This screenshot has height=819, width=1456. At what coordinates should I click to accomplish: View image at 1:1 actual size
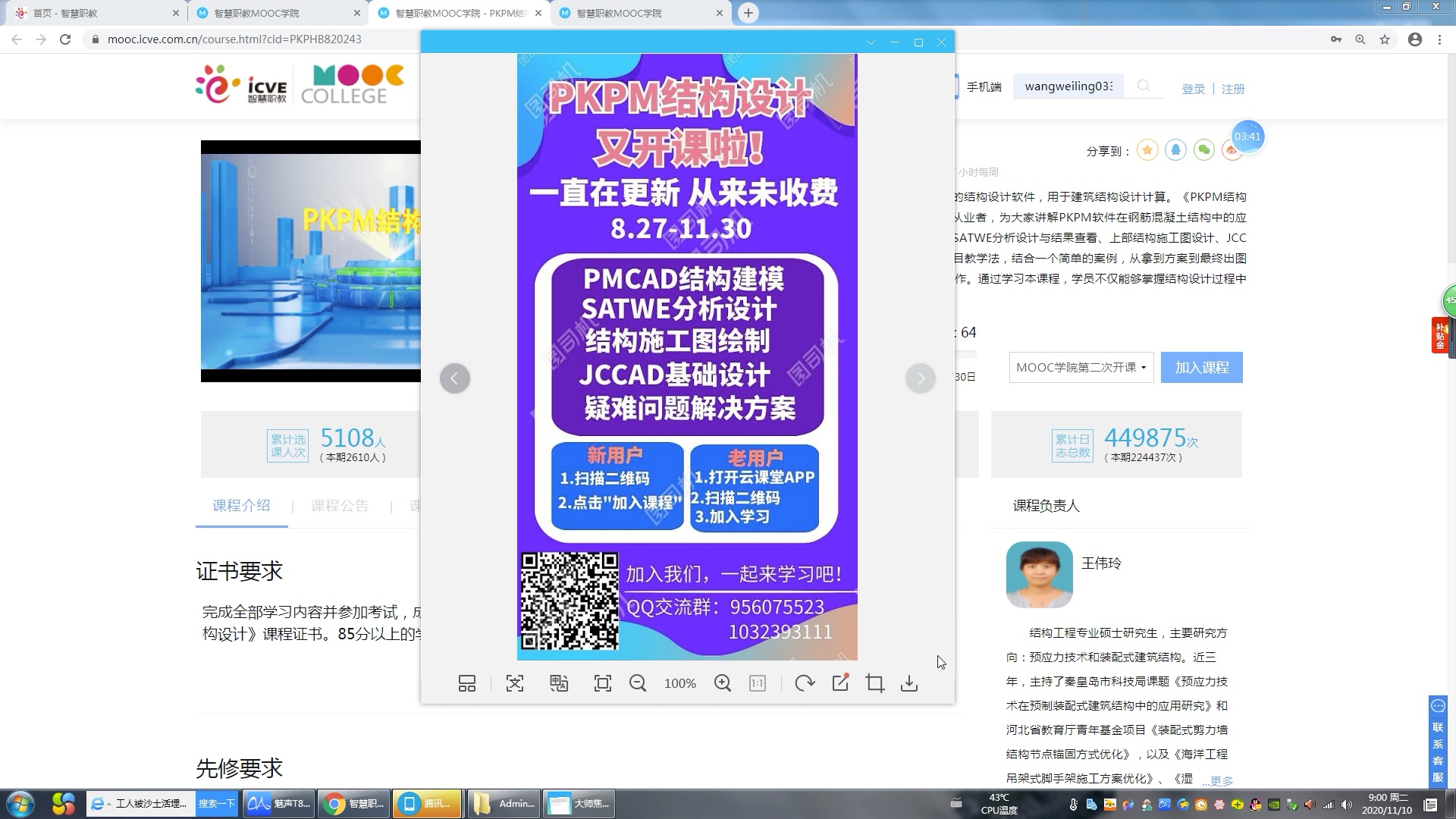756,682
